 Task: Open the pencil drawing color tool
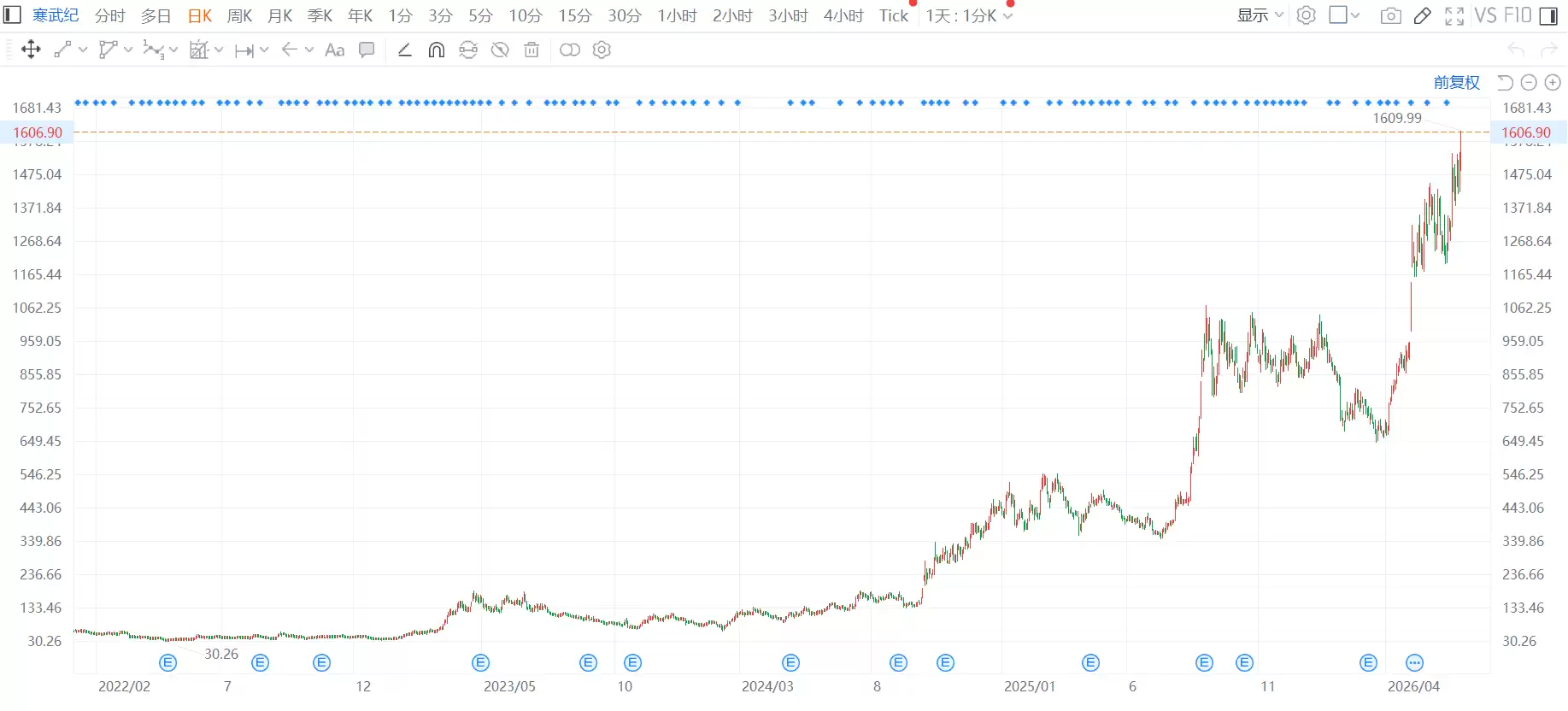1422,15
